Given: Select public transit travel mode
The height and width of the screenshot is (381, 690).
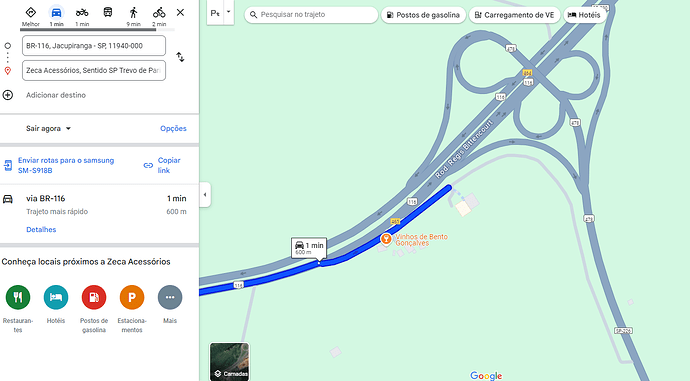Looking at the screenshot, I should pyautogui.click(x=108, y=12).
